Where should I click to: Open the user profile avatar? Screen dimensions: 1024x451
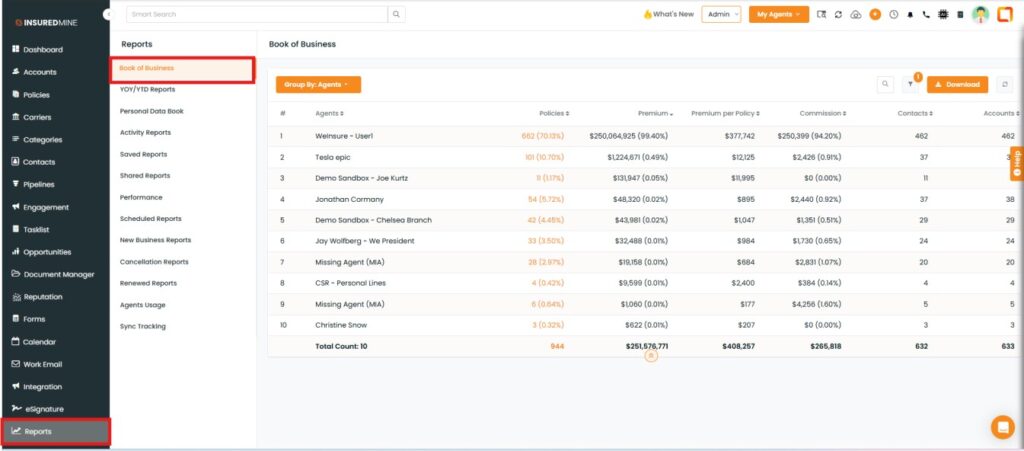(x=980, y=14)
